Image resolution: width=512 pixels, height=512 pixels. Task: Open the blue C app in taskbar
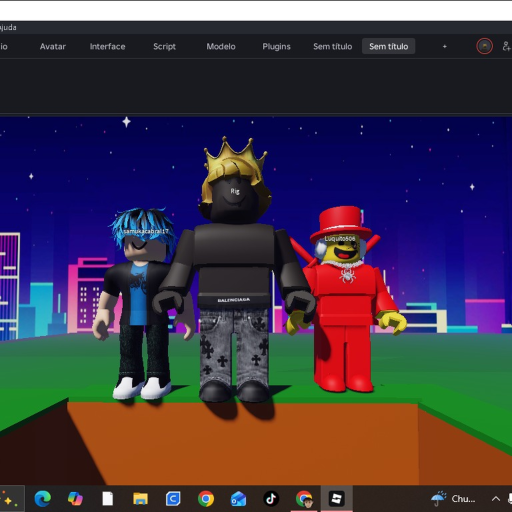tap(173, 499)
